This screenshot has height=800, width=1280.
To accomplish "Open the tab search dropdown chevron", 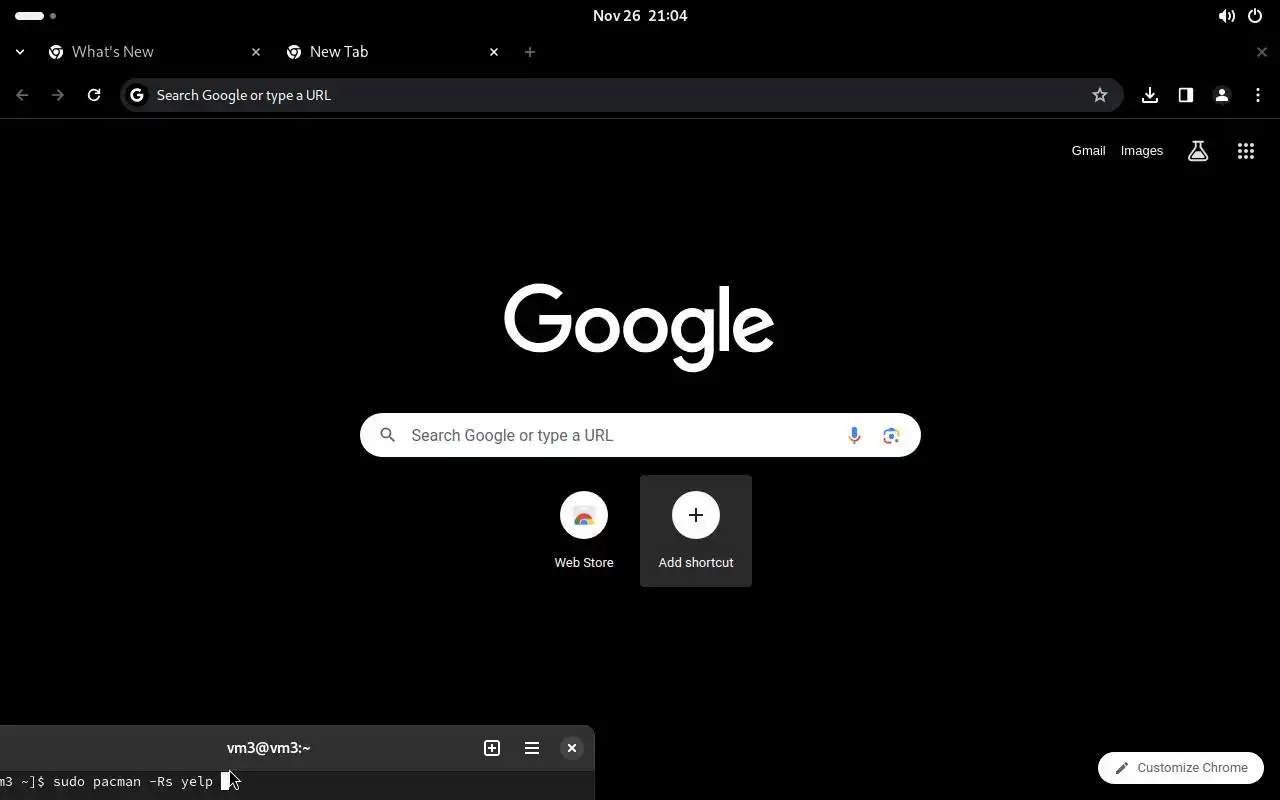I will [20, 52].
